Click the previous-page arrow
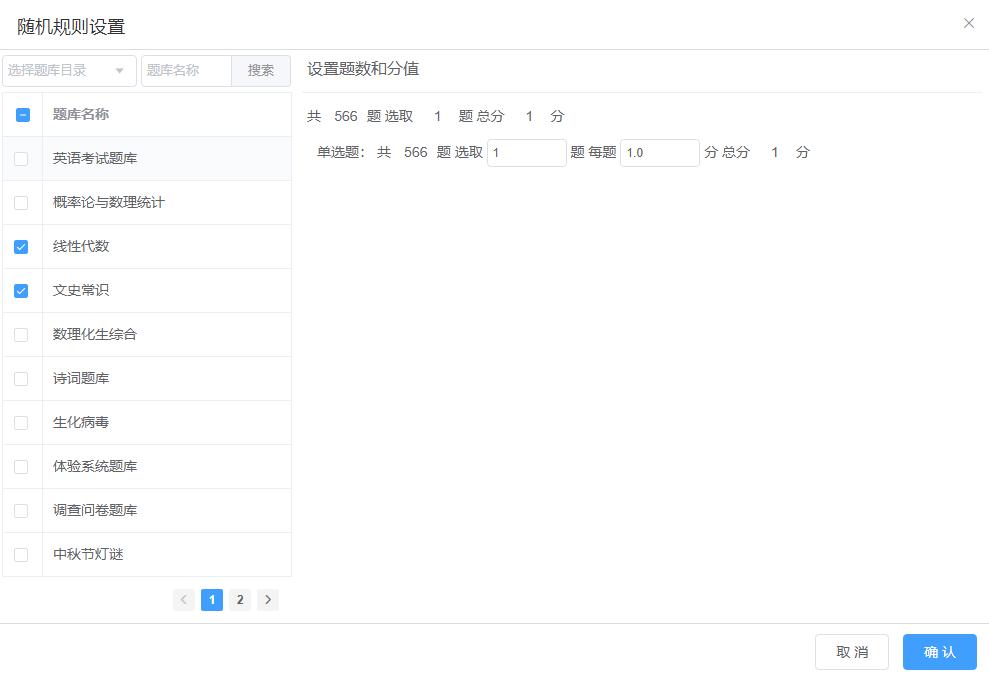The image size is (989, 681). point(184,599)
